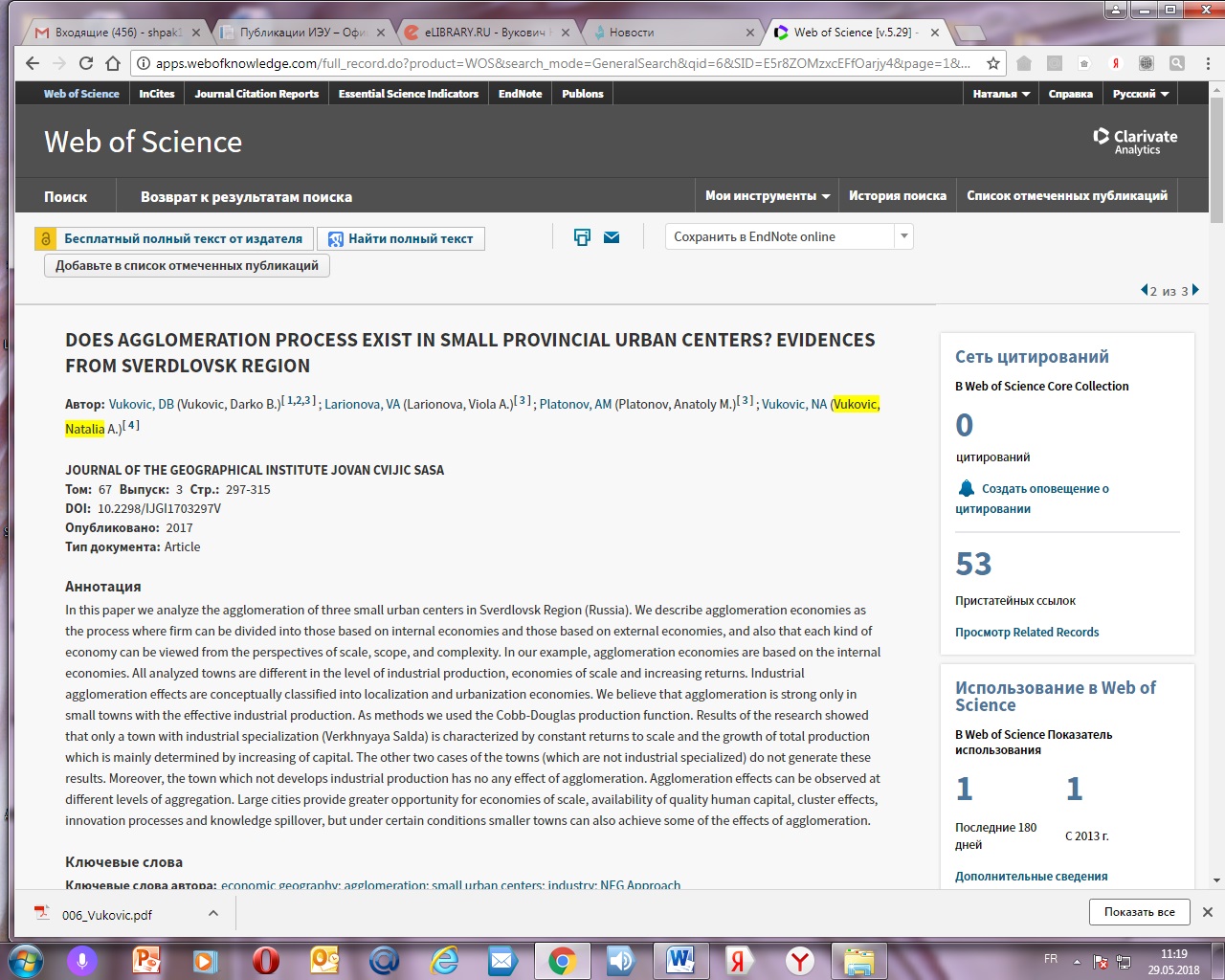Close the downloads bar

pos(1207,912)
